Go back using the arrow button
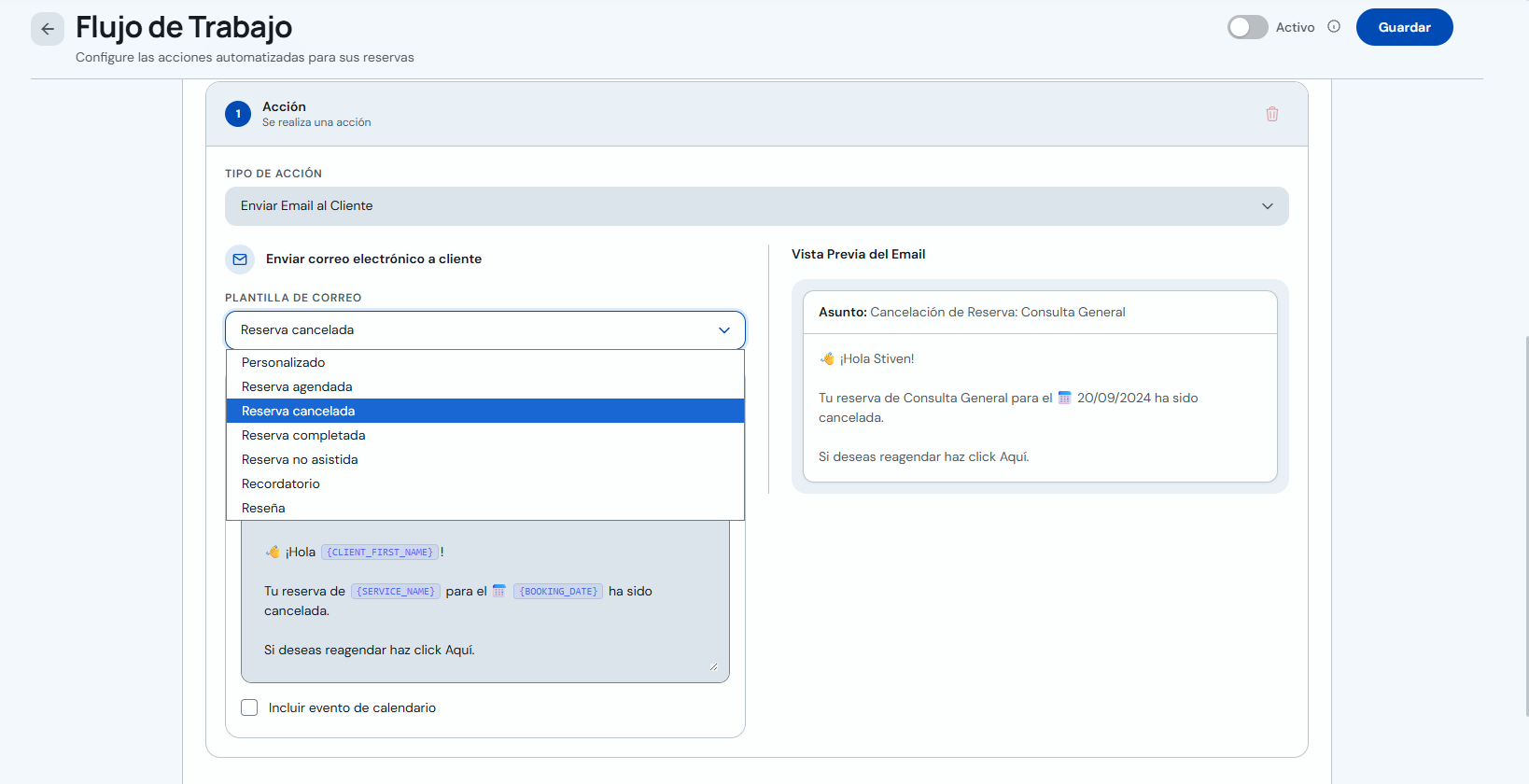This screenshot has height=784, width=1529. (x=48, y=29)
